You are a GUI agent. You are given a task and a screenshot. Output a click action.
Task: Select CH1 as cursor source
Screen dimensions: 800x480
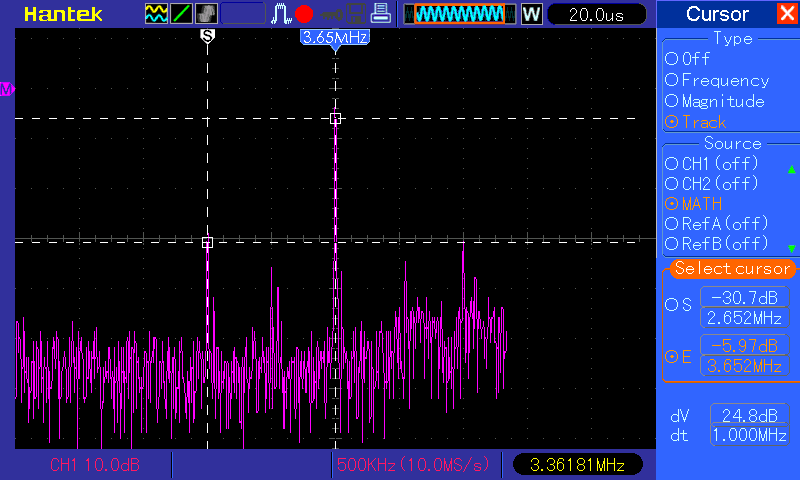point(671,163)
